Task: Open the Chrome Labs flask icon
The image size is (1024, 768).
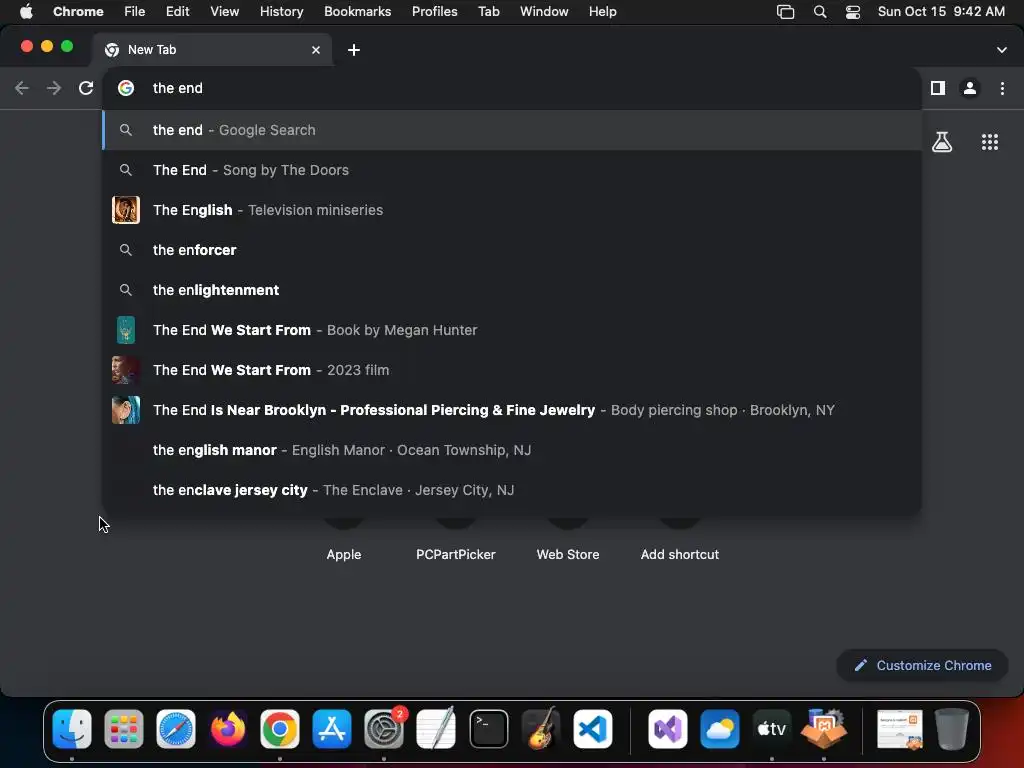Action: click(942, 142)
